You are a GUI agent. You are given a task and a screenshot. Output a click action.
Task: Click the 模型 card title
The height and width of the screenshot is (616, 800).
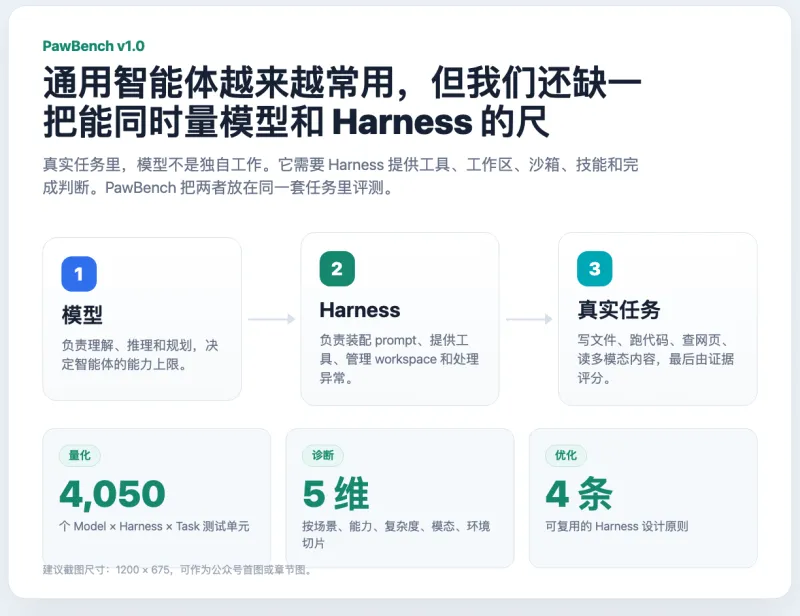point(82,314)
